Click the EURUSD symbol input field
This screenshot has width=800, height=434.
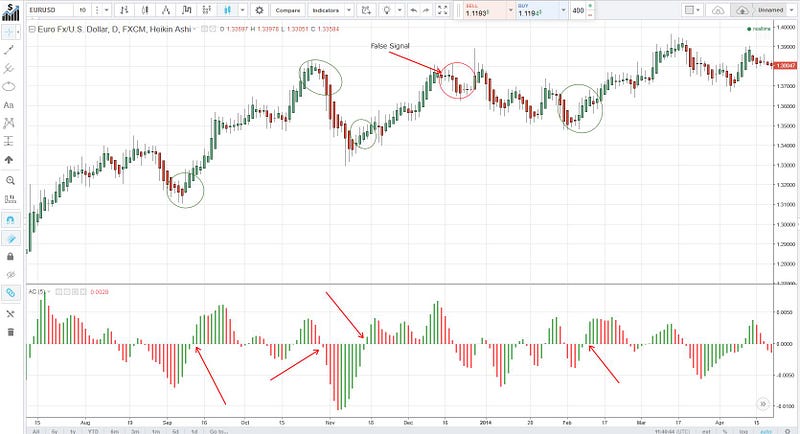50,10
